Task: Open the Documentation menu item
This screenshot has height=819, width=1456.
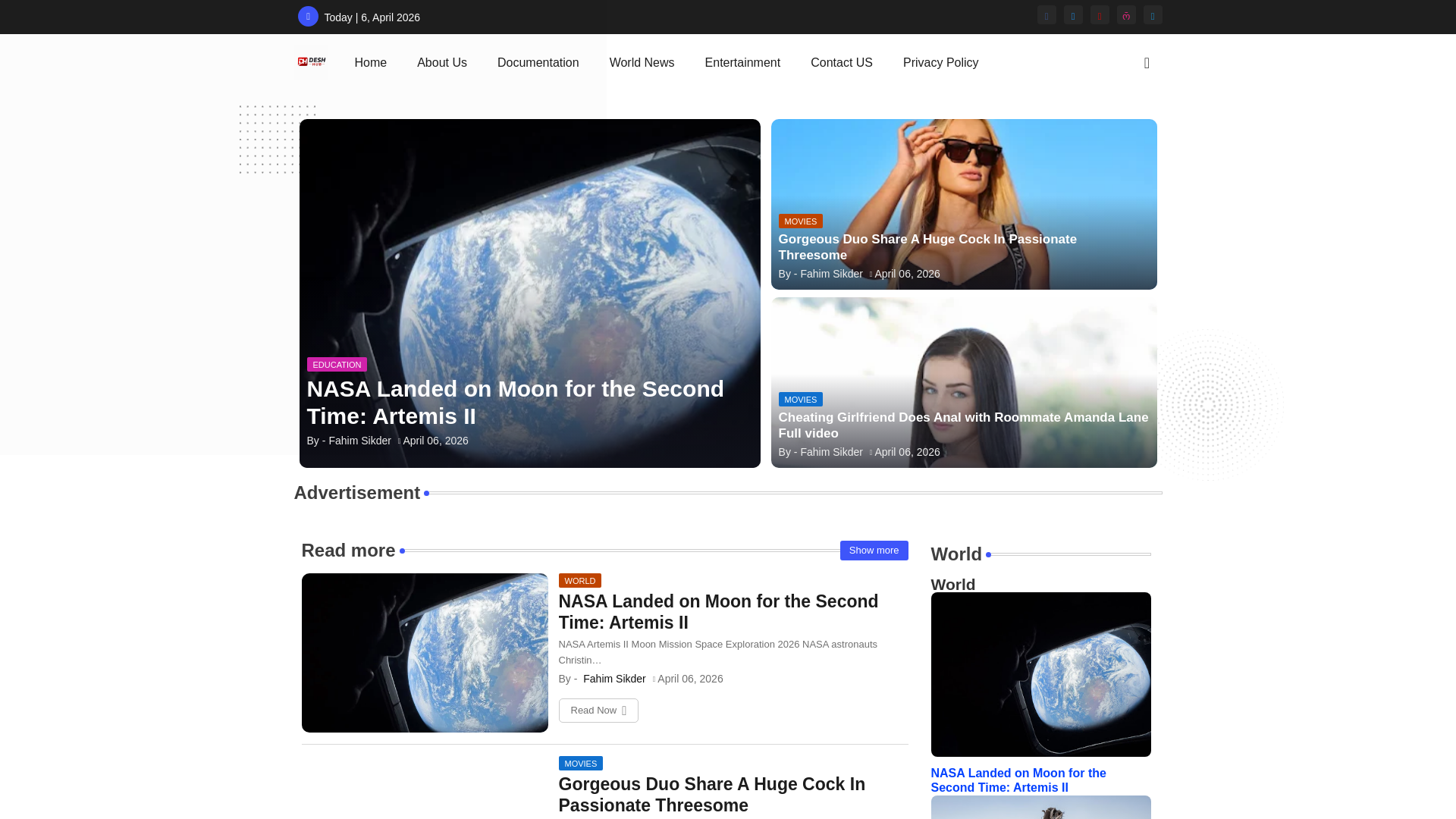Action: tap(538, 63)
